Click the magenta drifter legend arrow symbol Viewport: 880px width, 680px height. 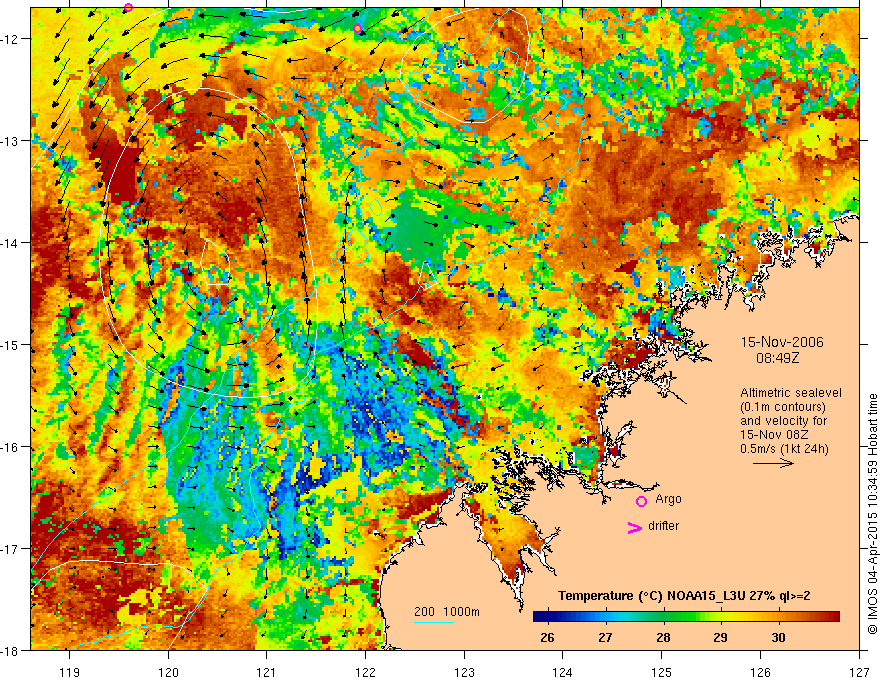tap(634, 527)
